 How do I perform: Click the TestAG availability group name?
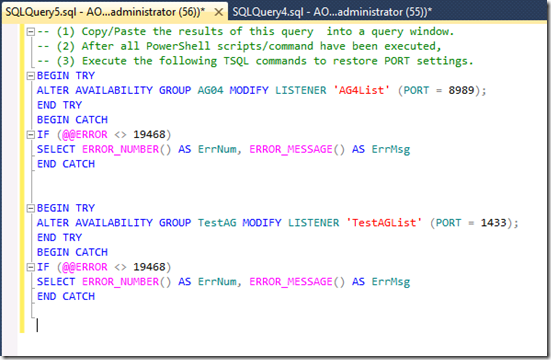pos(217,223)
